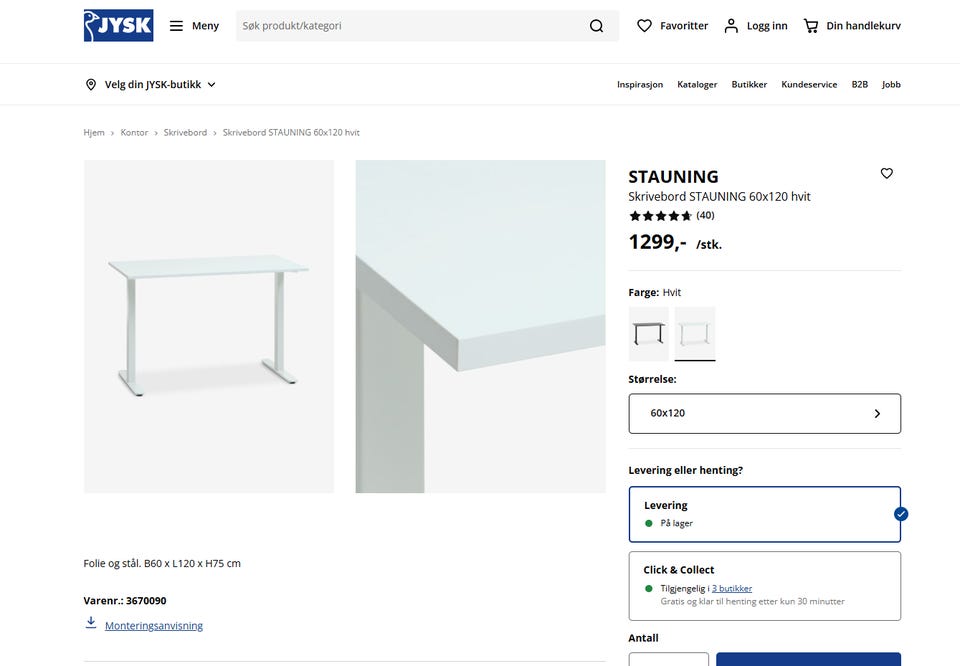Click the download icon beside Monteringsanvisning
The width and height of the screenshot is (960, 666).
[91, 623]
